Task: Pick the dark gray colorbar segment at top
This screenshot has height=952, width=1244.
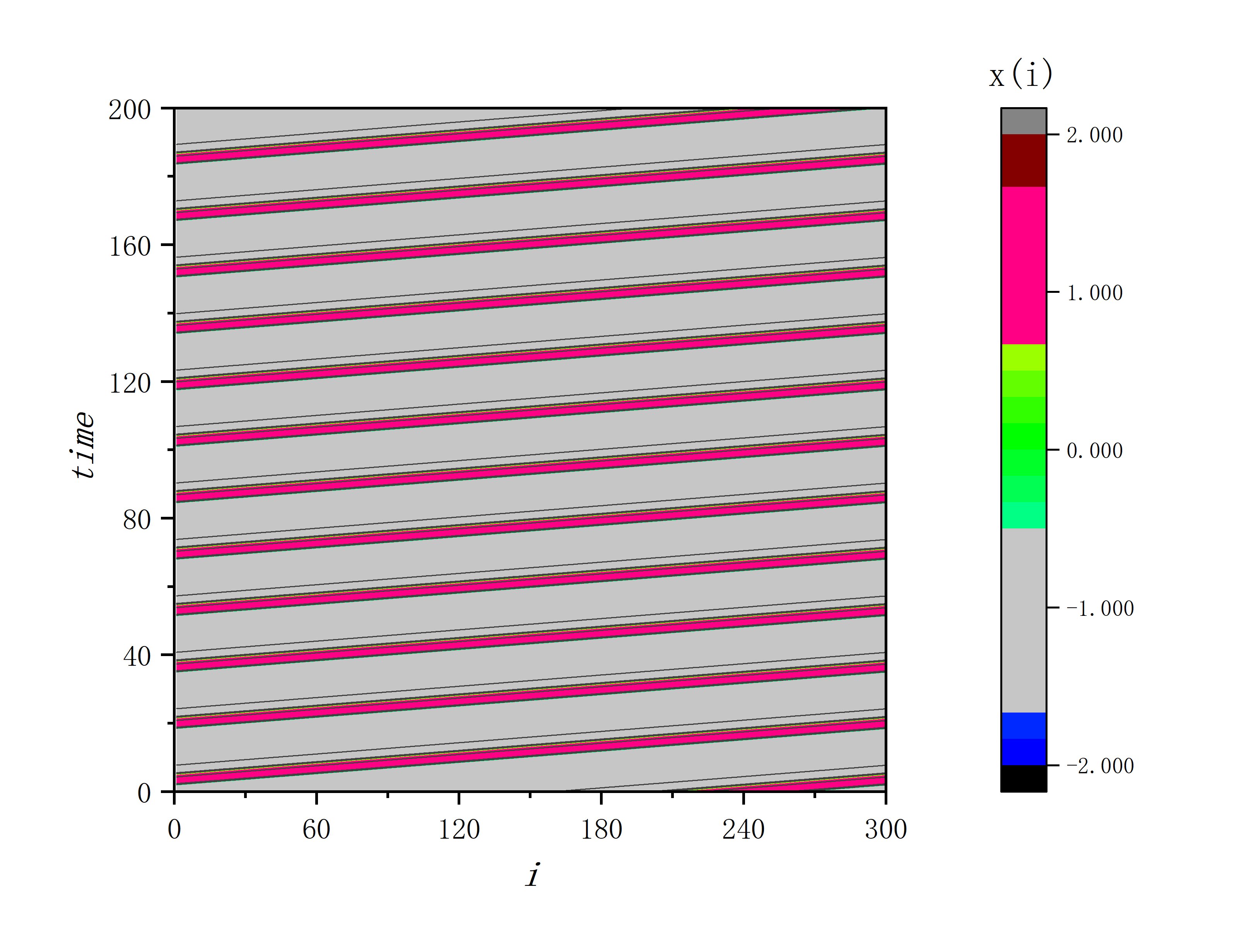Action: tap(1024, 121)
